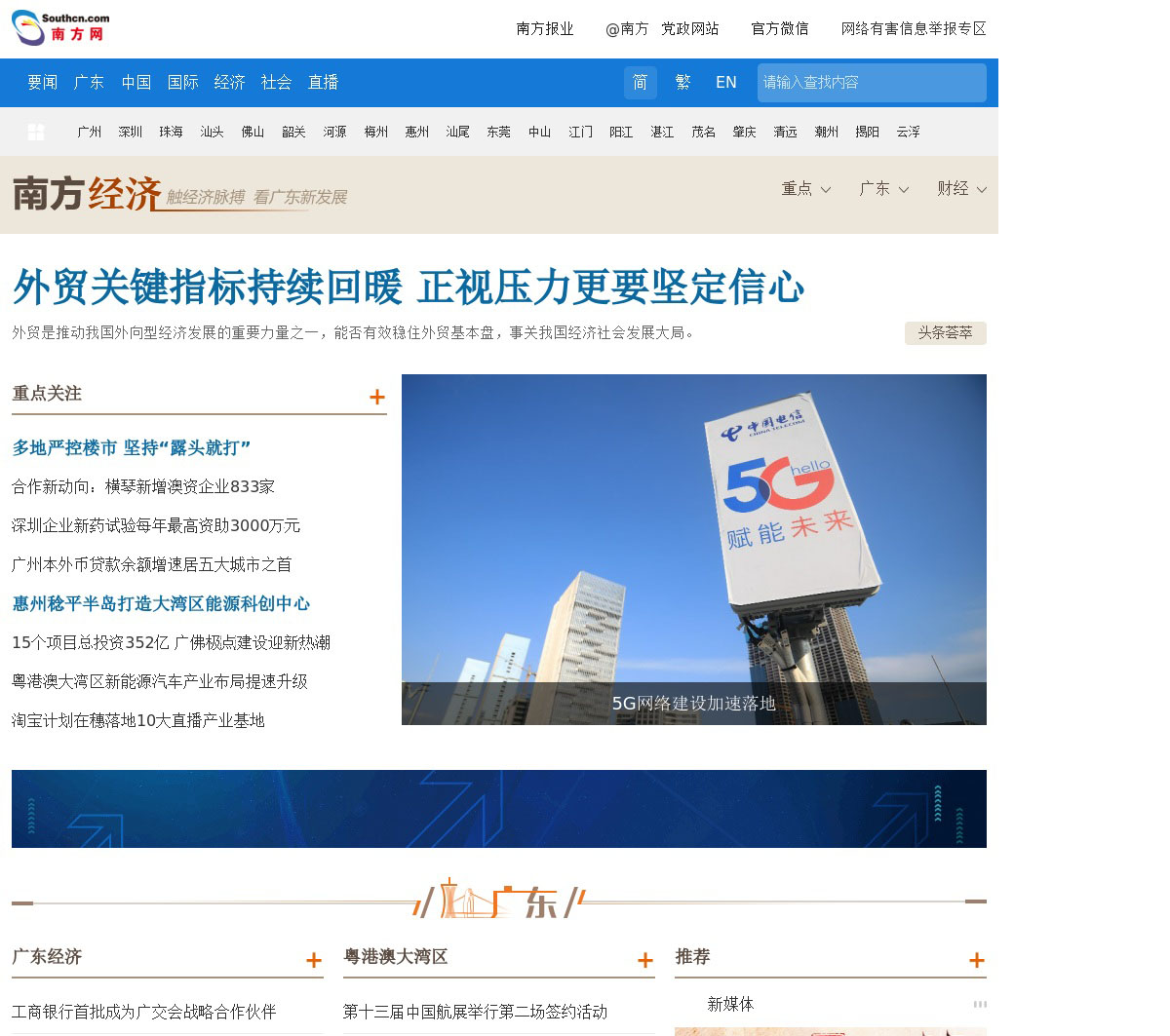Select 韶关 city link
Screen dimensions: 1170x1036
tap(294, 132)
